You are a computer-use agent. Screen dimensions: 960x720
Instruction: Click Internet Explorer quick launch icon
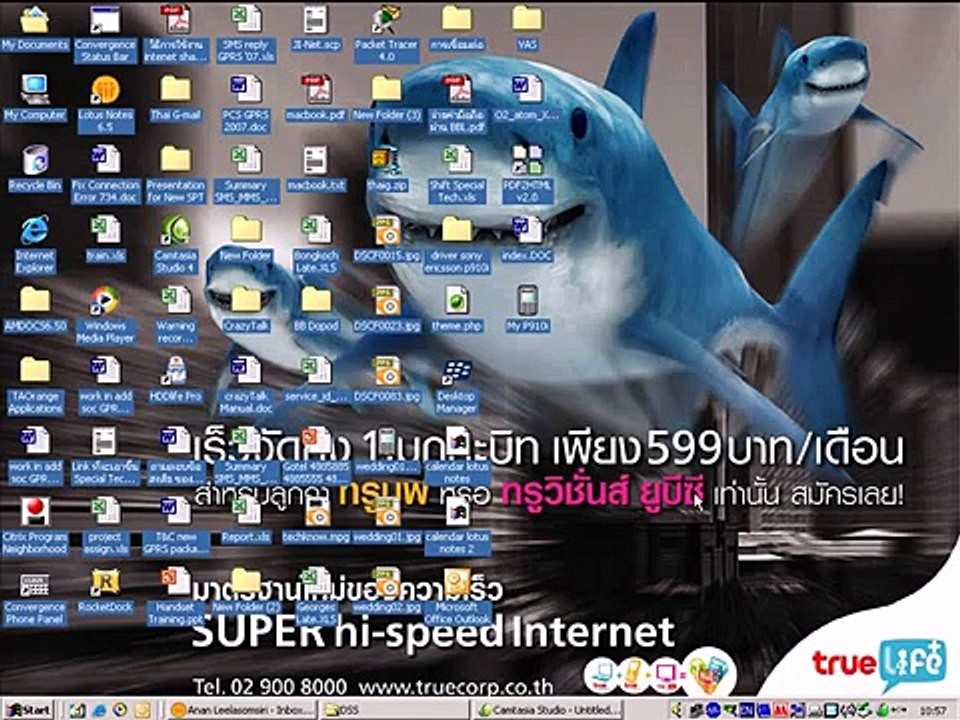click(99, 710)
